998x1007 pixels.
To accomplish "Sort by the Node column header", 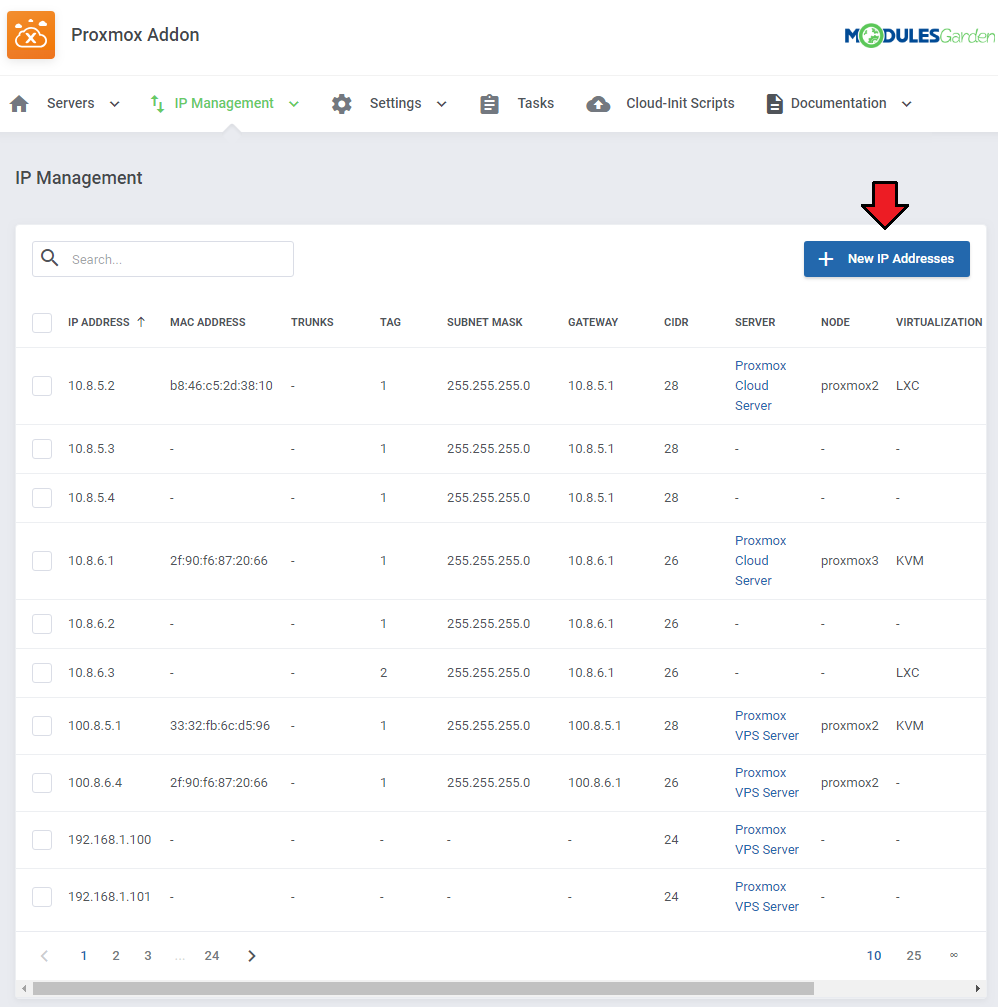I will 835,322.
